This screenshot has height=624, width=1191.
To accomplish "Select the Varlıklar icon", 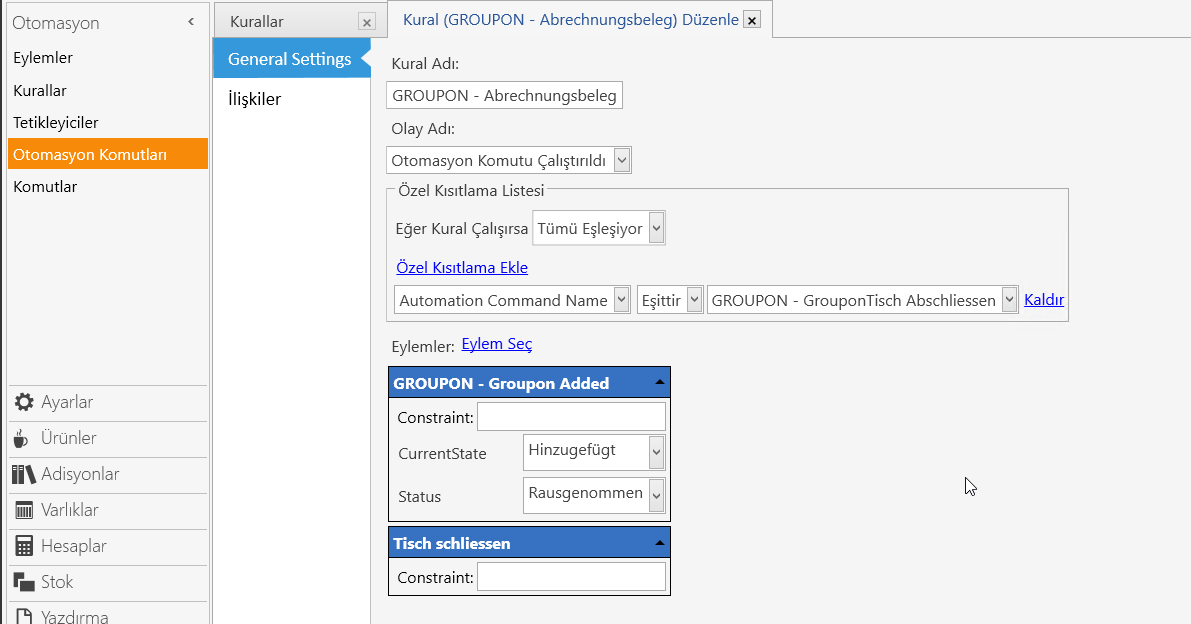I will coord(24,510).
